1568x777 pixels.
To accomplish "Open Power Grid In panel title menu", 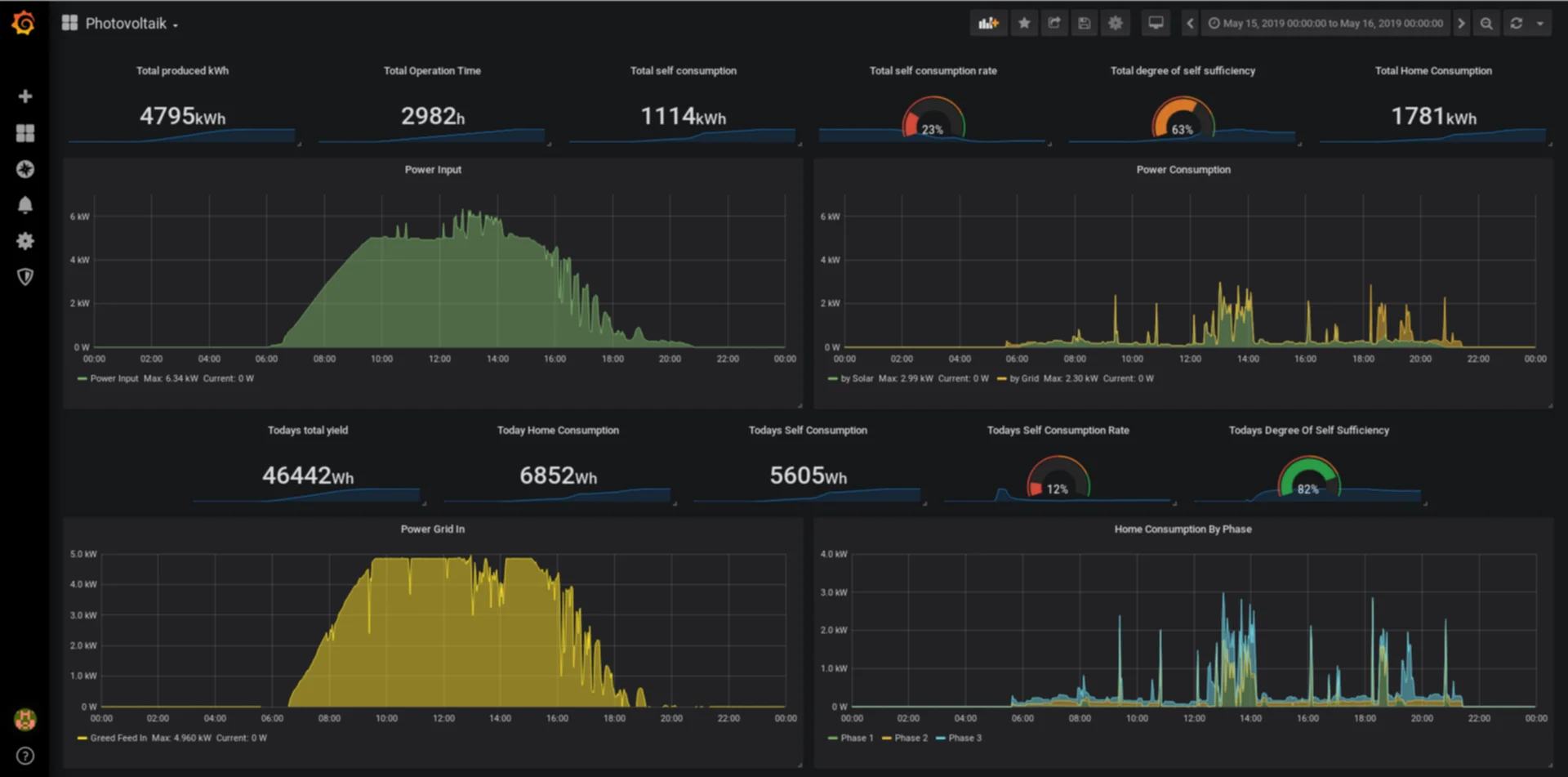I will click(x=433, y=529).
